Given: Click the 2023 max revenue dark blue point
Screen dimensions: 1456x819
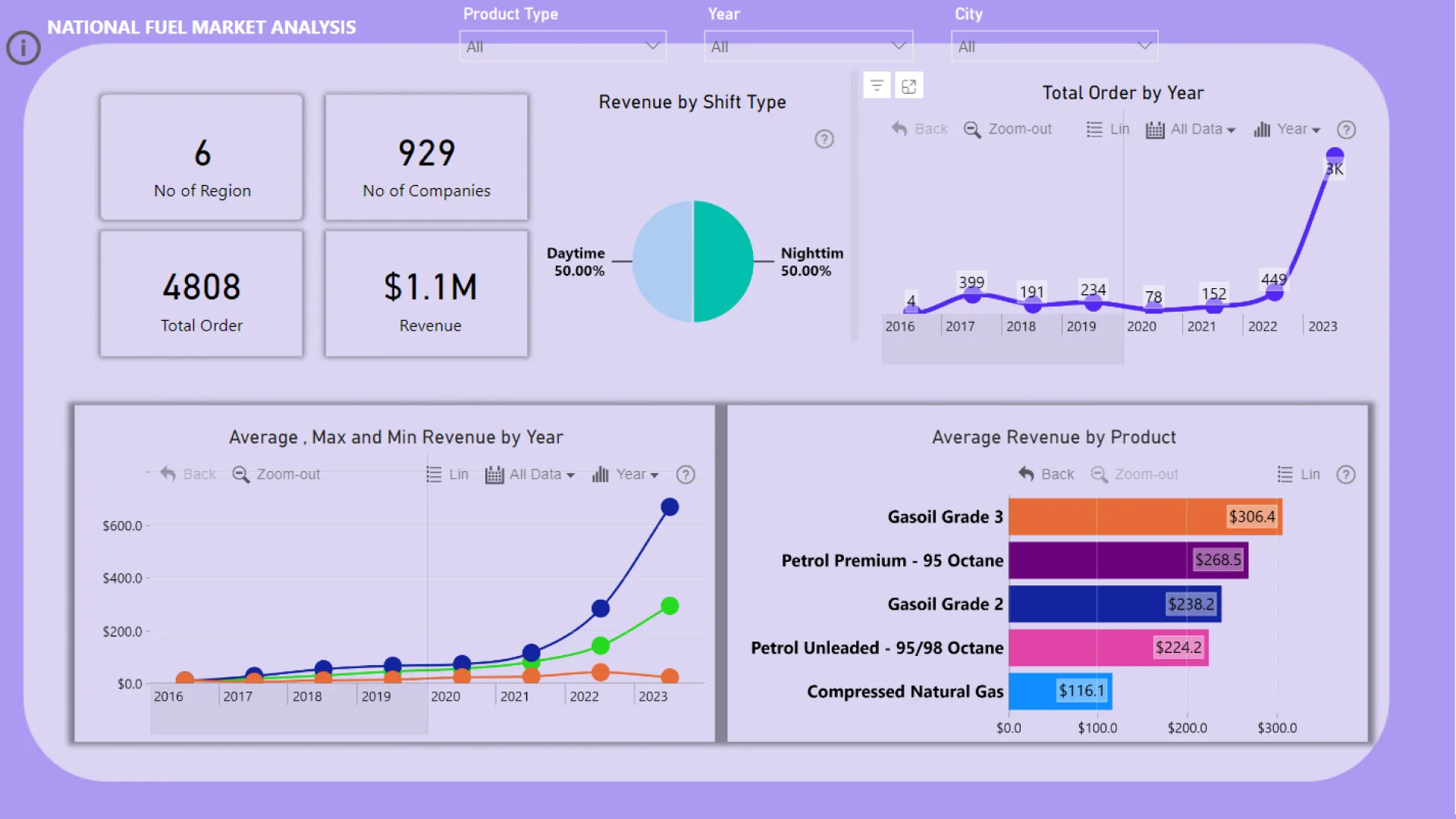Looking at the screenshot, I should click(670, 507).
